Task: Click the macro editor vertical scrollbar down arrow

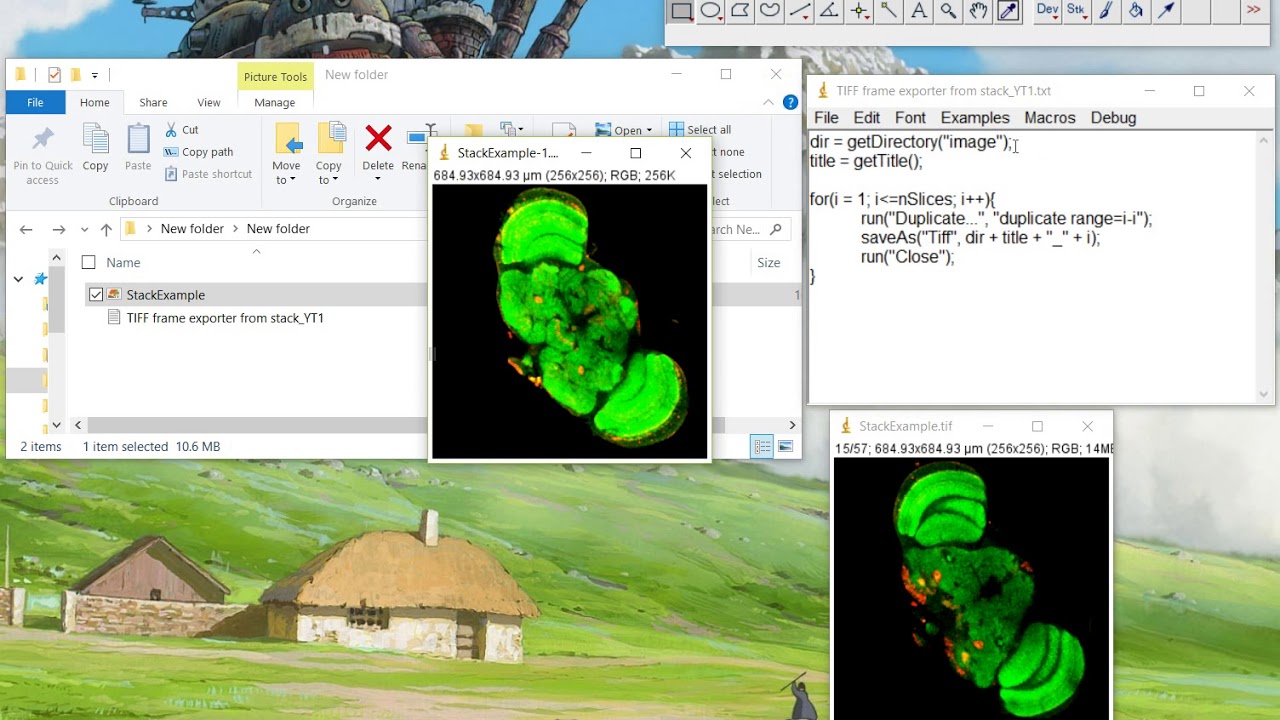Action: 1265,394
